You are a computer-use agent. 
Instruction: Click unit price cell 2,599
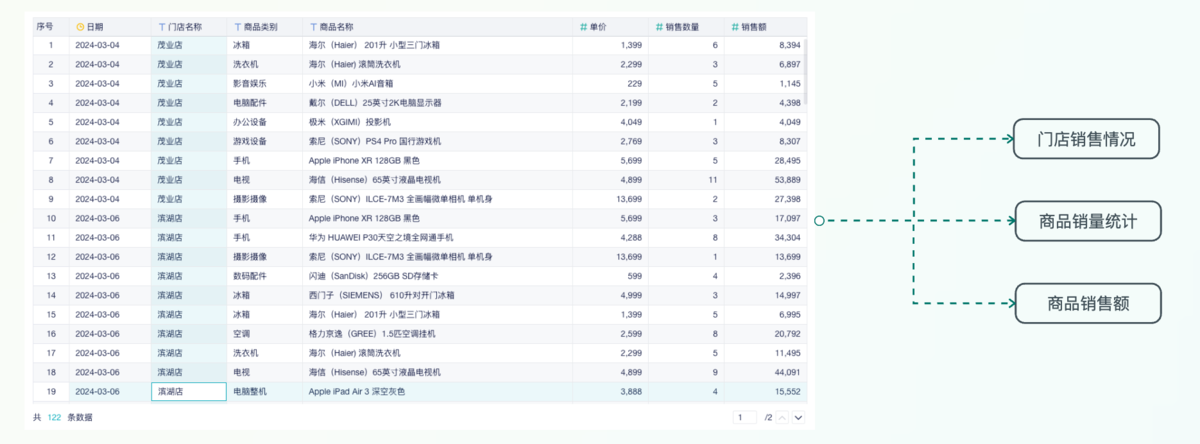point(612,334)
